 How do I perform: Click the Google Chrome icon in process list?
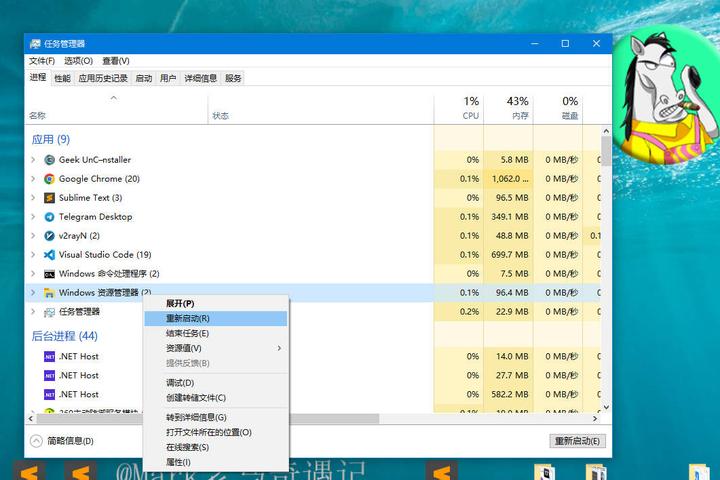[49, 179]
